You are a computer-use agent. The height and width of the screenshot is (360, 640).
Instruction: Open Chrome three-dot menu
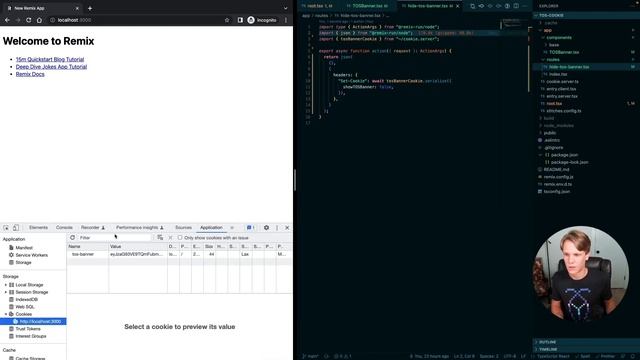(x=286, y=20)
